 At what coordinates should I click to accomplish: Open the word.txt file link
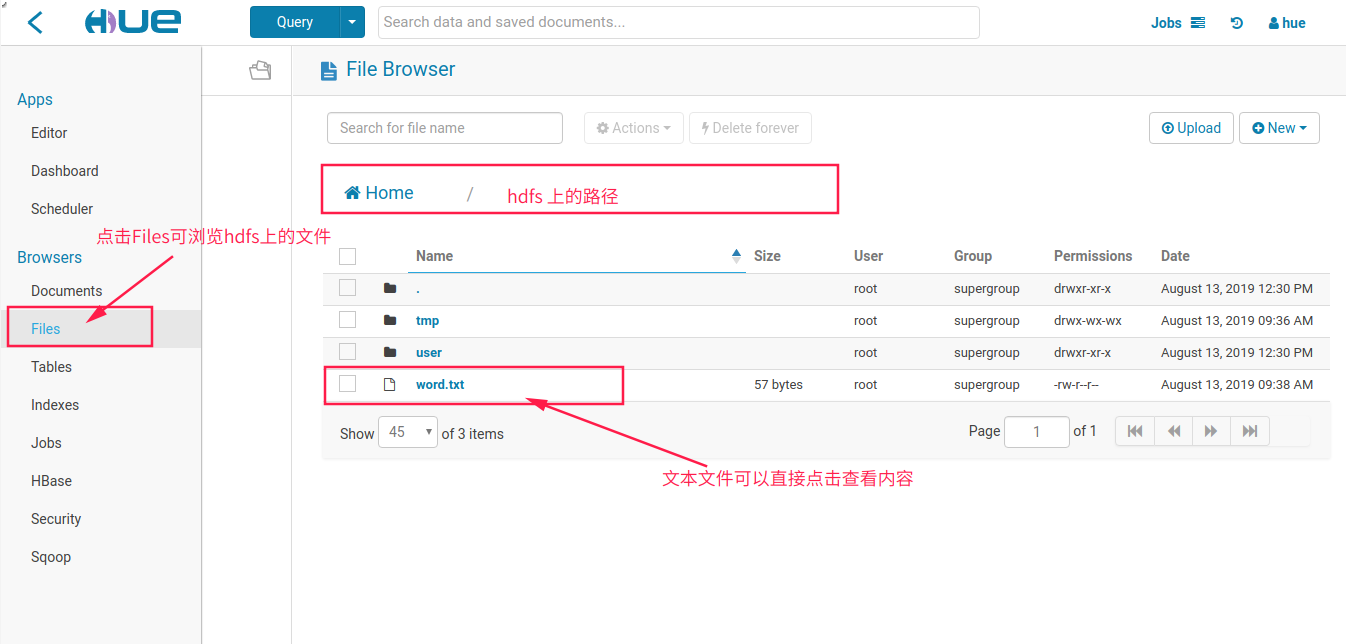[x=440, y=385]
